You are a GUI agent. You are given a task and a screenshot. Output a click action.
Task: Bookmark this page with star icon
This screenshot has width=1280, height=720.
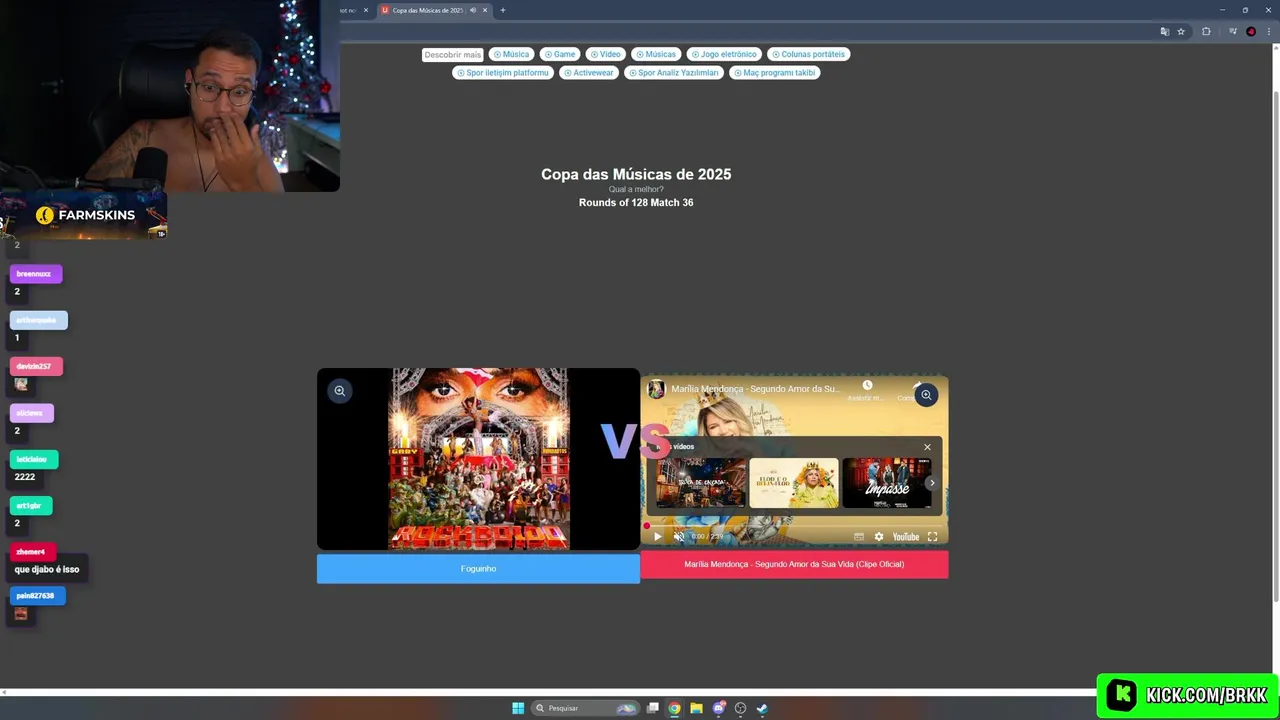pos(1181,31)
